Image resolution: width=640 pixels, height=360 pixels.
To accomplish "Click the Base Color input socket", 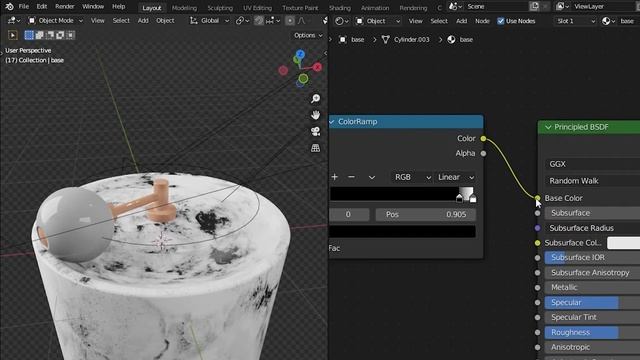I will point(538,198).
